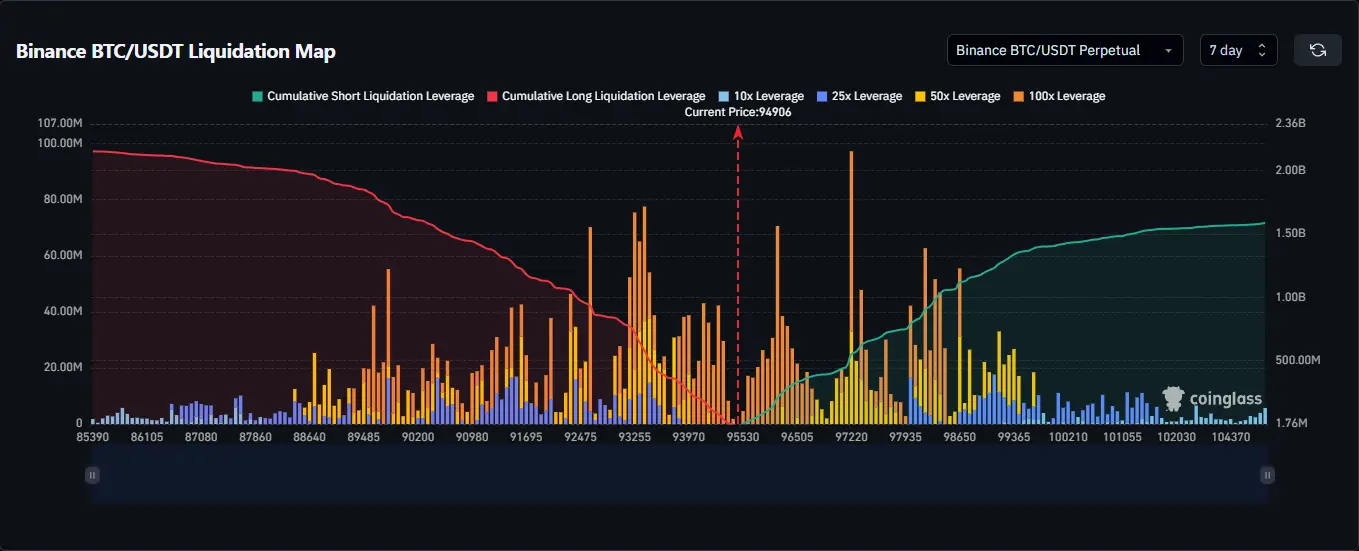Click the Binance BTC/USDT Liquidation Map title
This screenshot has width=1359, height=551.
coord(176,51)
